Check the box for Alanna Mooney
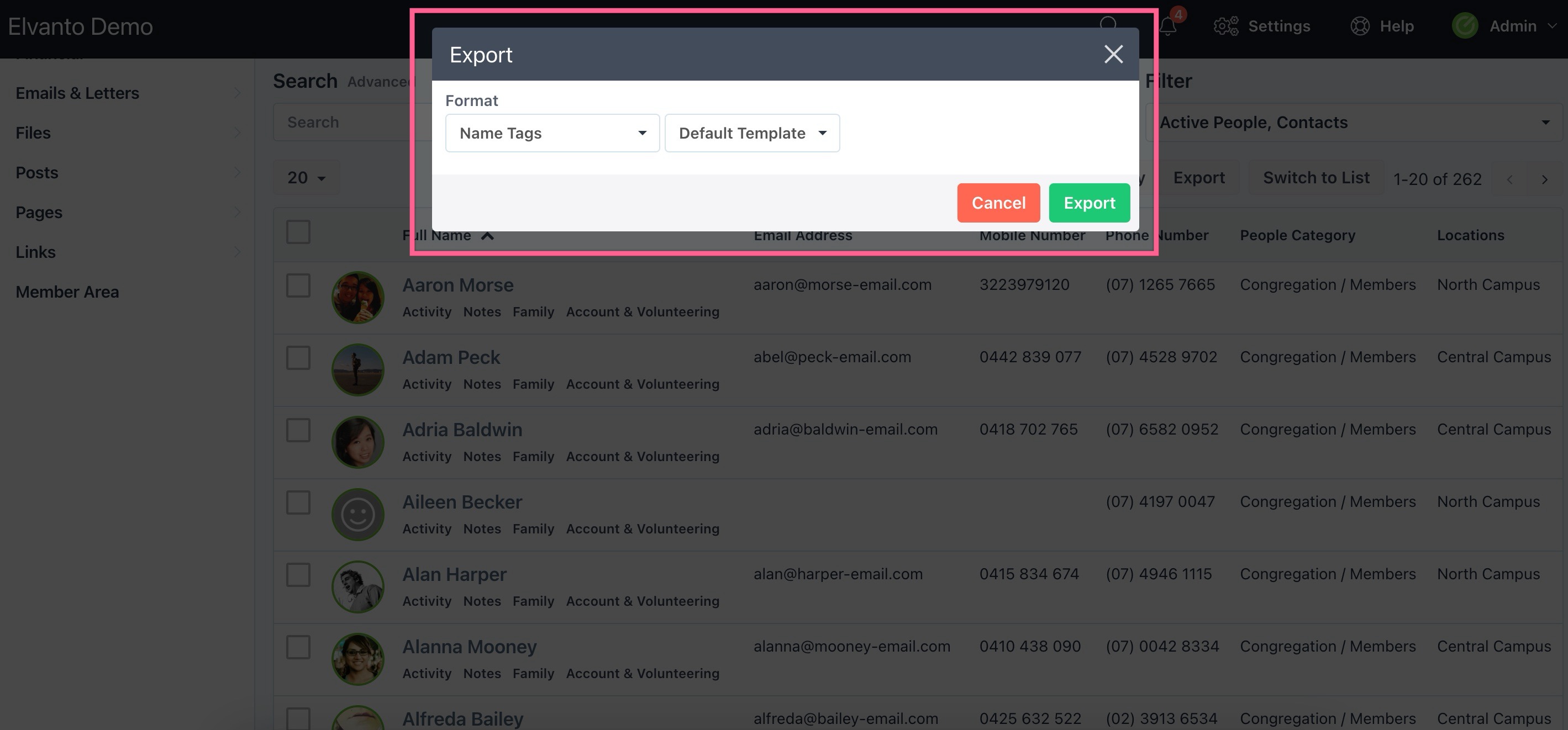 [x=298, y=647]
